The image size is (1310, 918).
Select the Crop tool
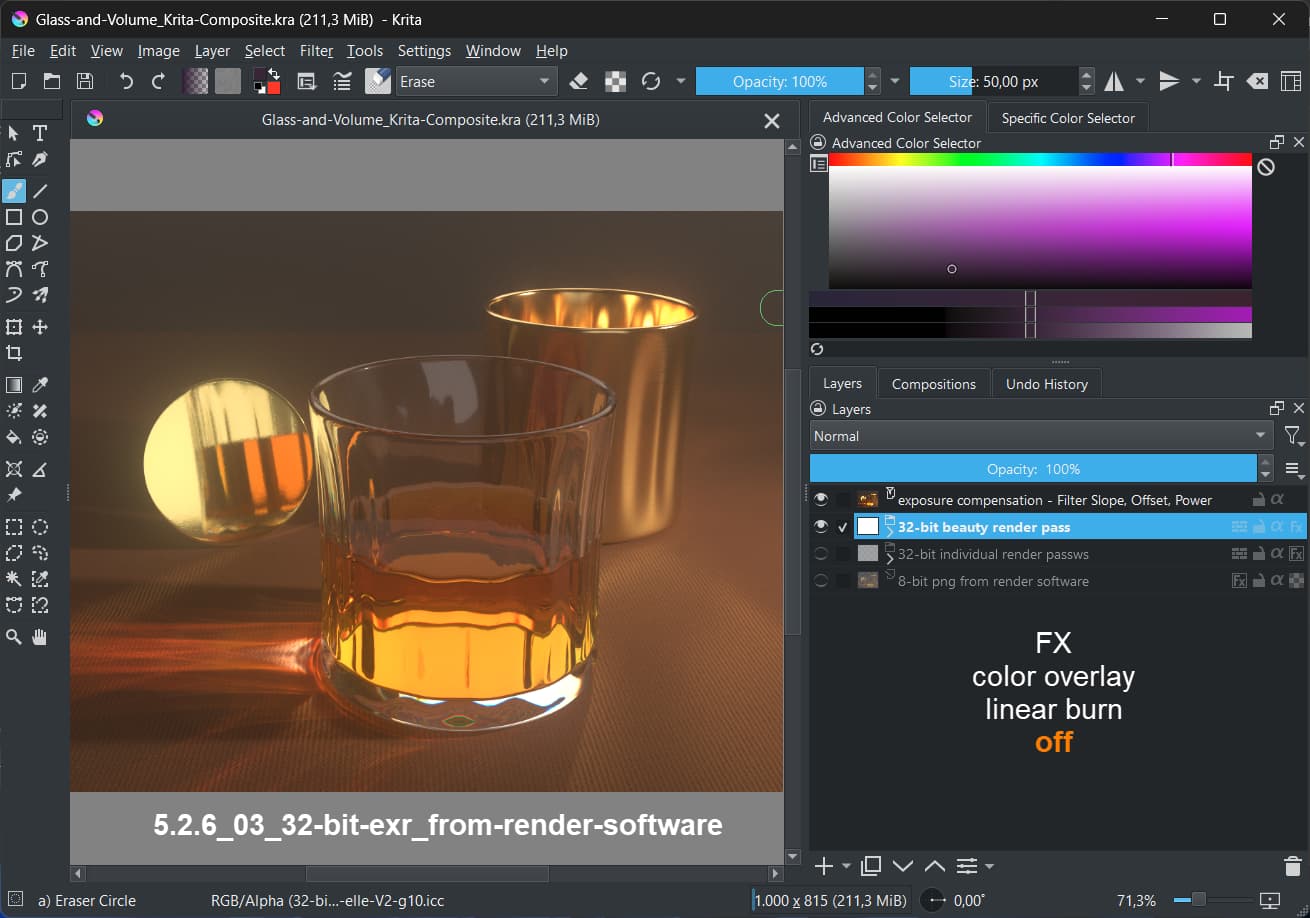click(x=14, y=353)
